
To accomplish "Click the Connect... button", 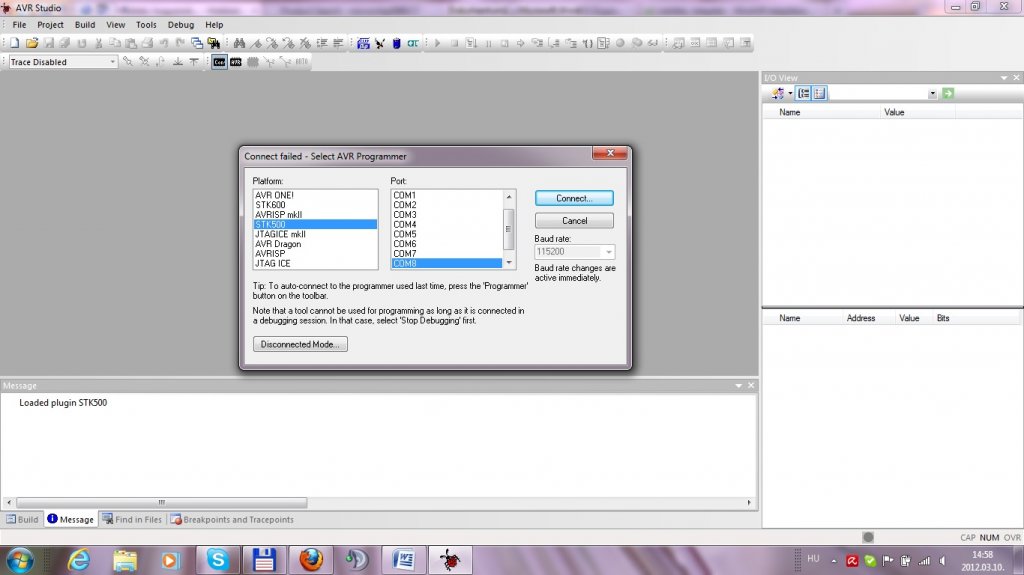I will [x=574, y=198].
